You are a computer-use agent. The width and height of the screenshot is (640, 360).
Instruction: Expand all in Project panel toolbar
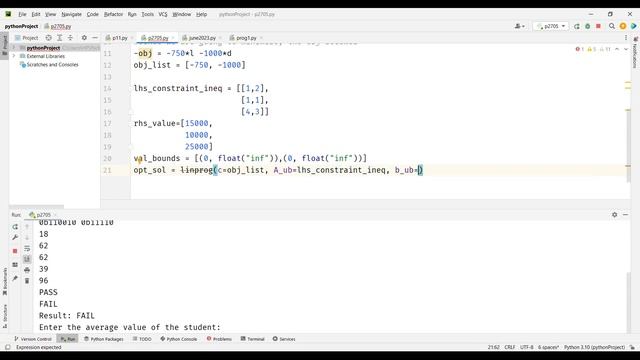[60, 38]
